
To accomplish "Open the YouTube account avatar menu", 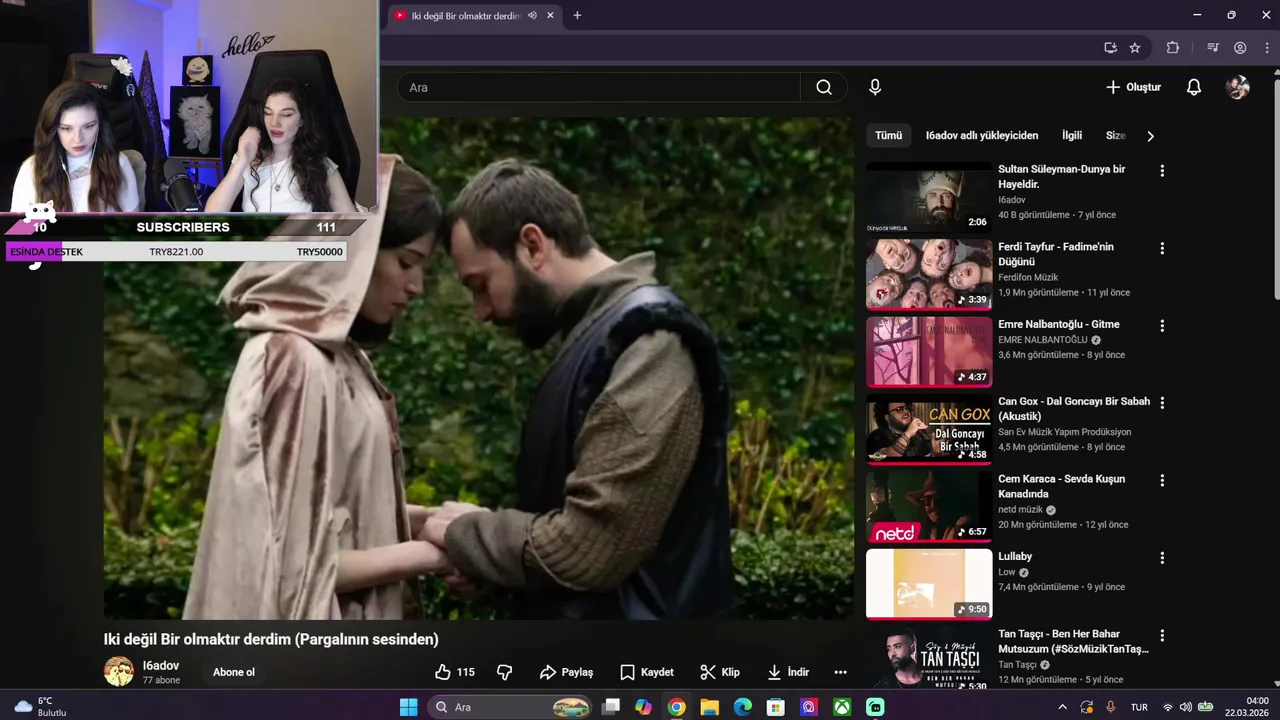I will (x=1238, y=87).
